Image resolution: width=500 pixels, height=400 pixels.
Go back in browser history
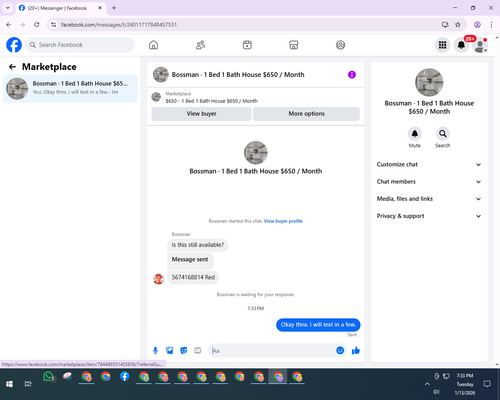[9, 25]
